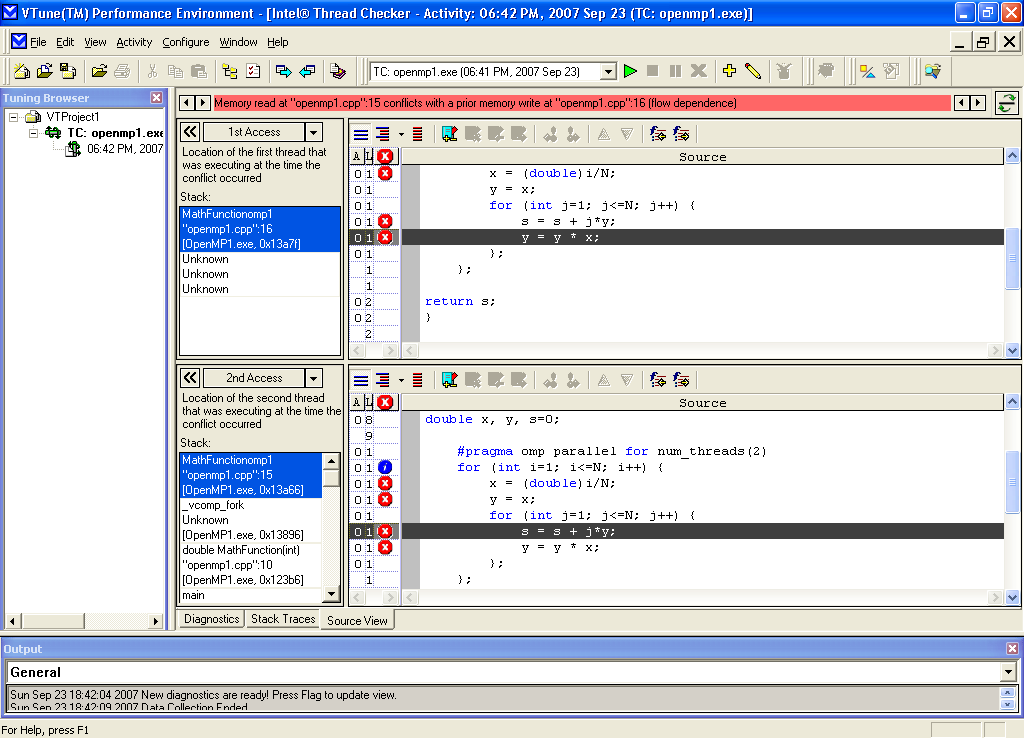This screenshot has width=1024, height=738.
Task: Collapse the TC: openmp1.exe tree node
Action: pos(33,133)
